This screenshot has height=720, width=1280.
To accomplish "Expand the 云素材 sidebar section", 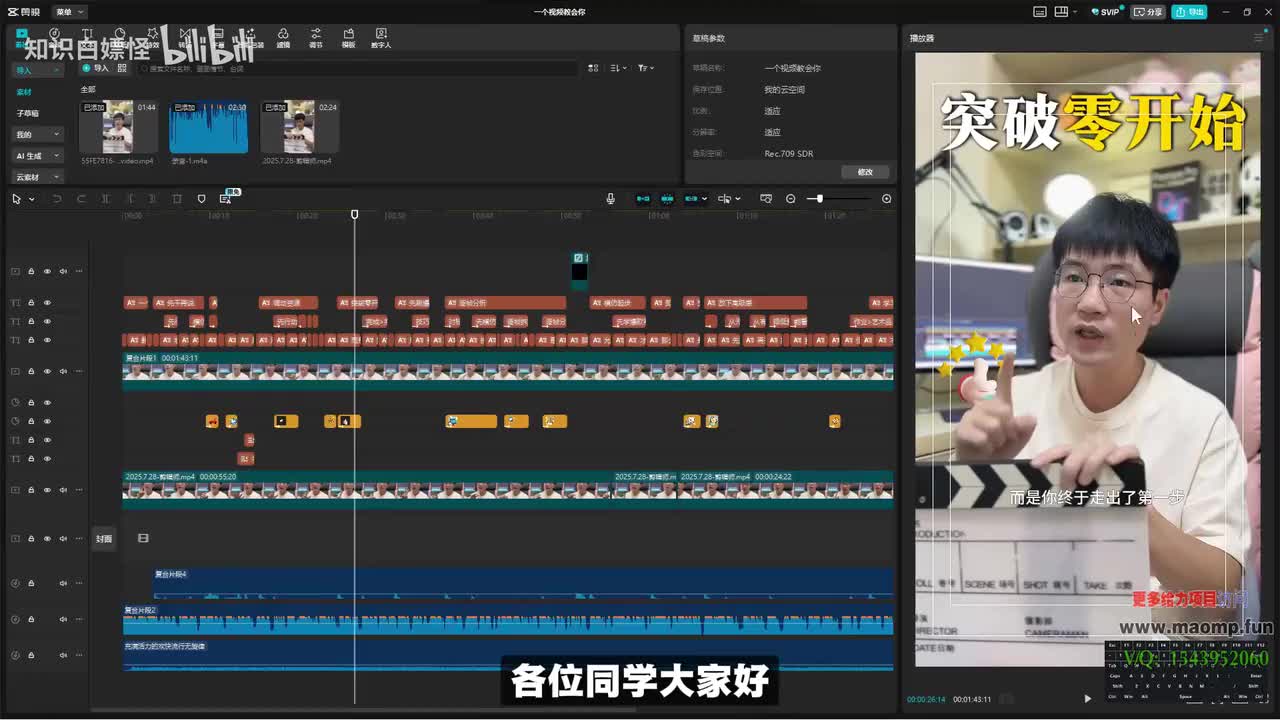I will 38,177.
